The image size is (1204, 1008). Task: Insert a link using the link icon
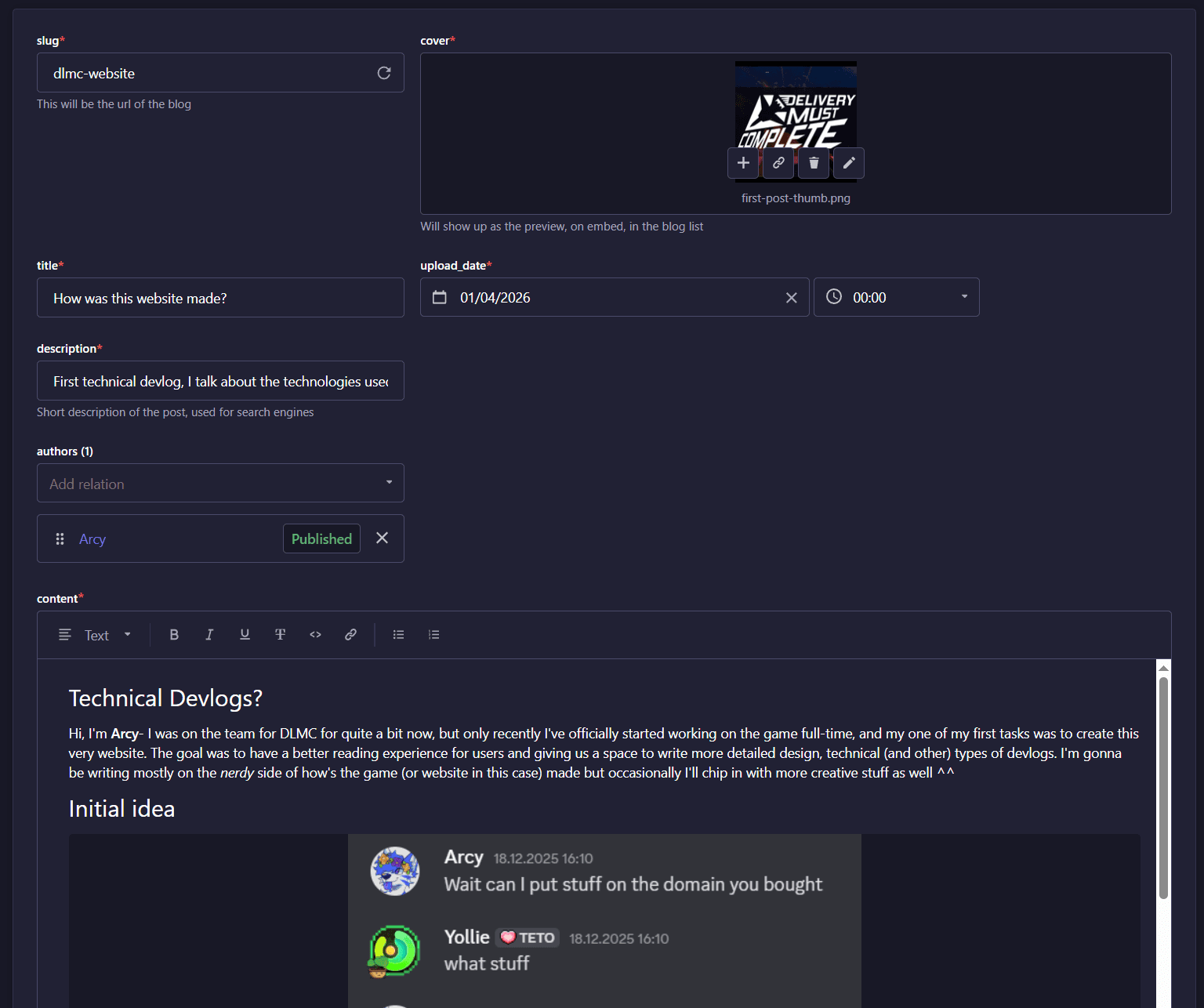[350, 634]
